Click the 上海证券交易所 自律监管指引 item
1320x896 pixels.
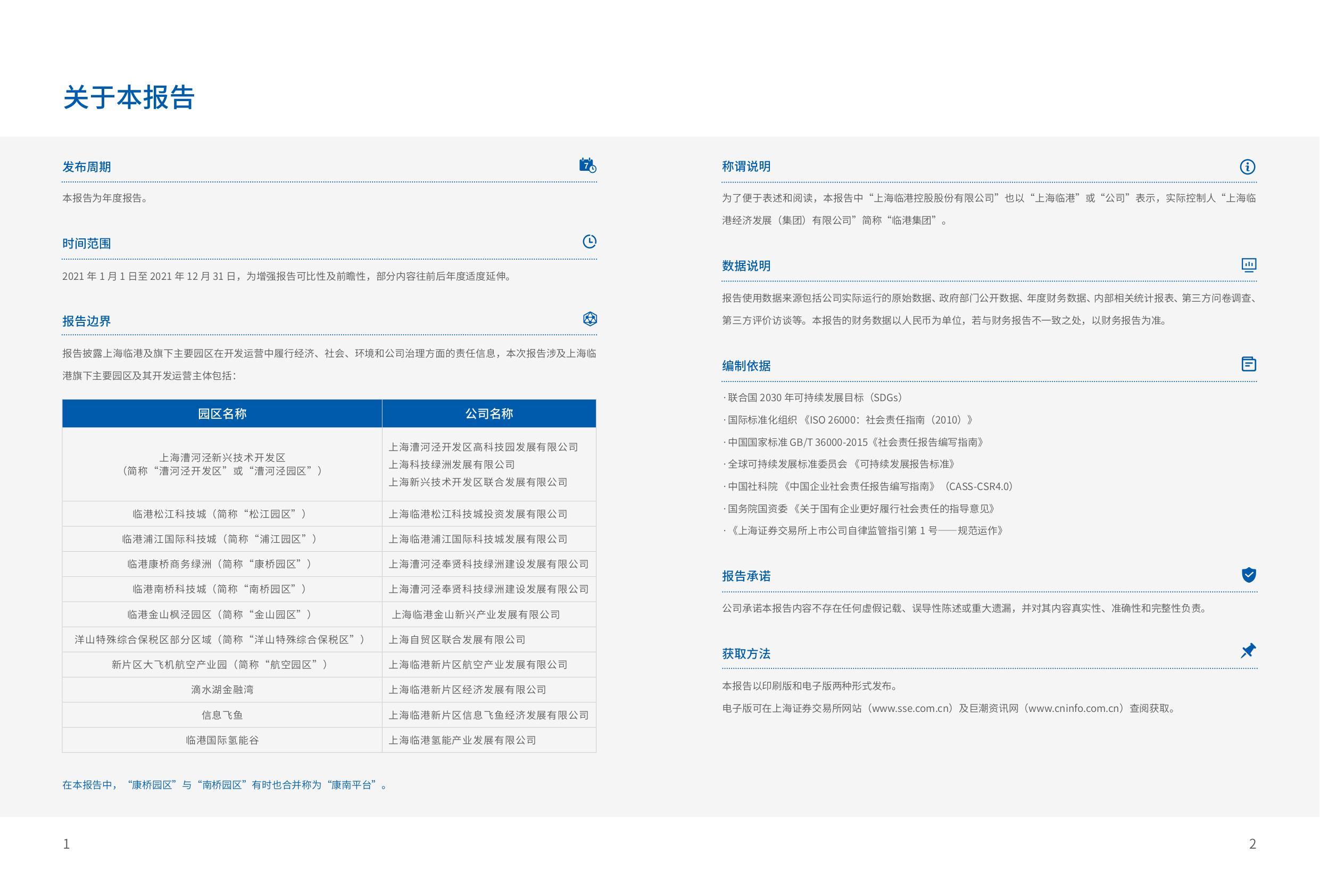point(864,530)
